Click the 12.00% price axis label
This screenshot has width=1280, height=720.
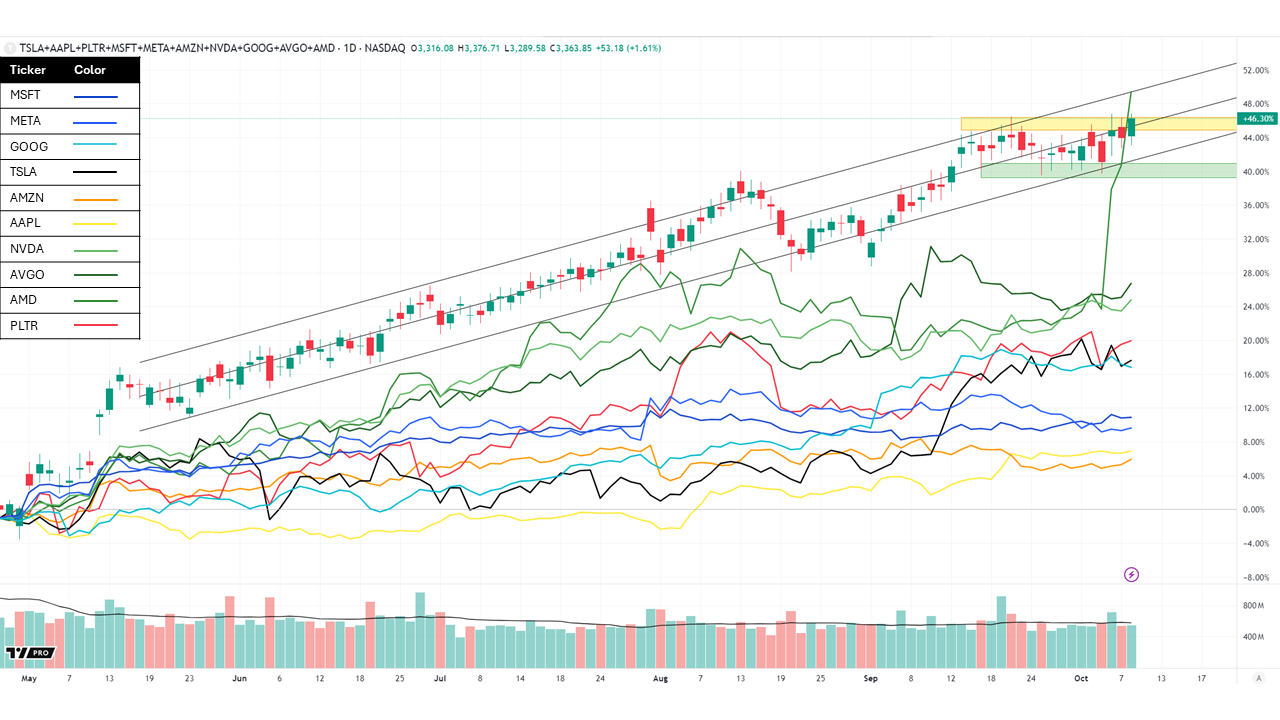(x=1256, y=409)
